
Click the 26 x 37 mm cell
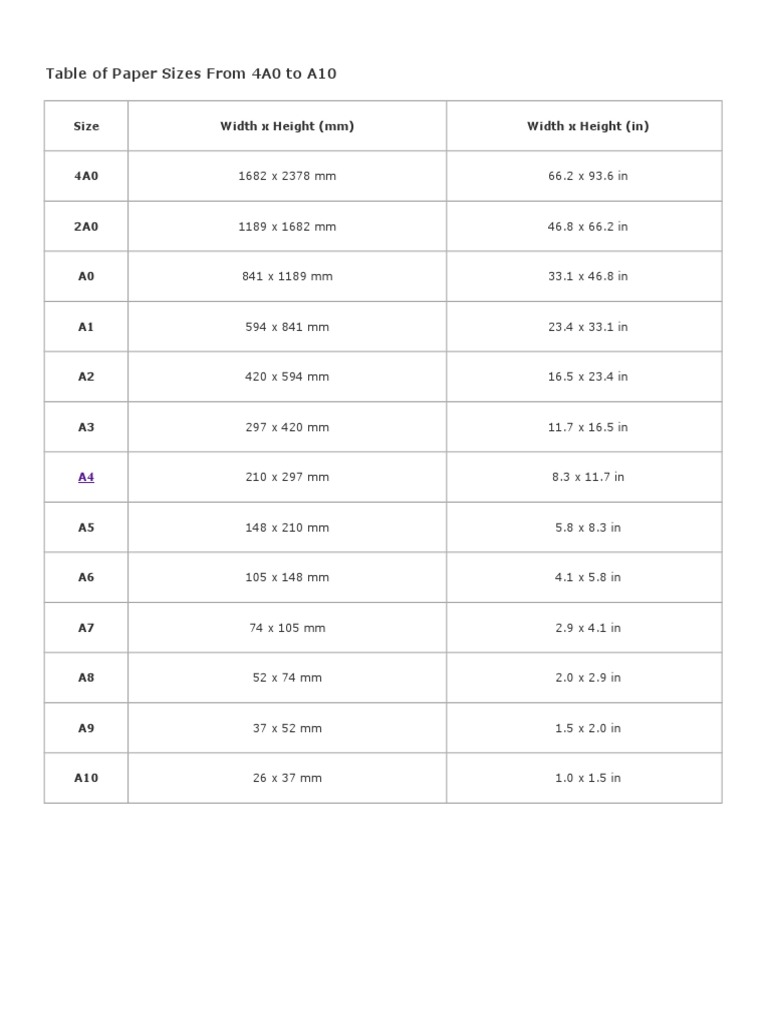[x=287, y=778]
